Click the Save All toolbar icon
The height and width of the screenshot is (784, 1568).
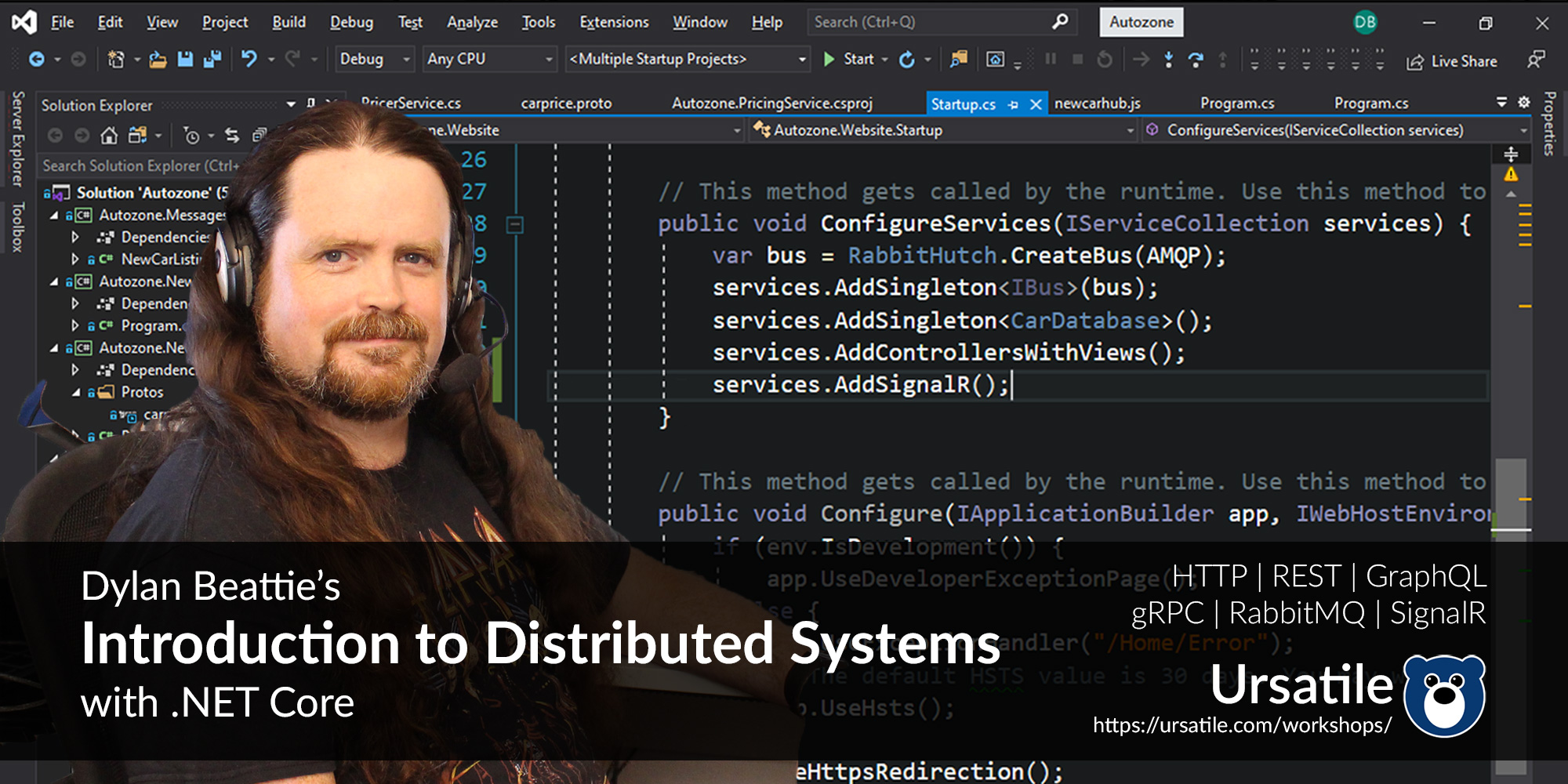(x=212, y=57)
